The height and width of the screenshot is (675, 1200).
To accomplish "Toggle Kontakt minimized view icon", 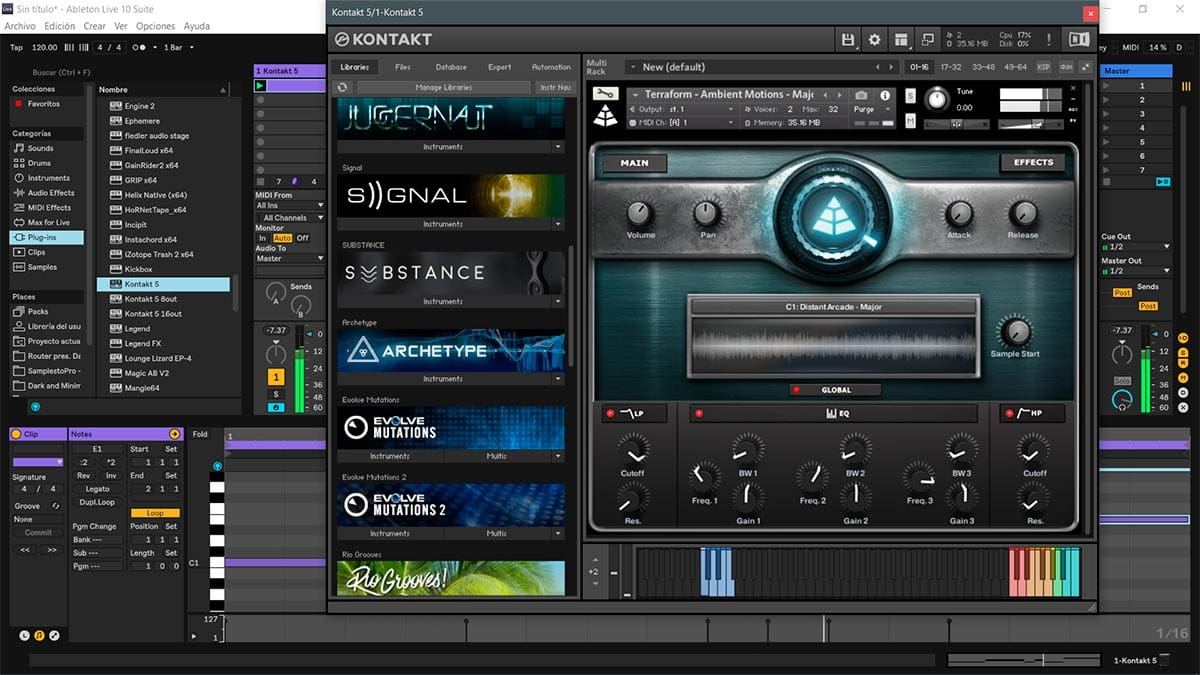I will (927, 39).
